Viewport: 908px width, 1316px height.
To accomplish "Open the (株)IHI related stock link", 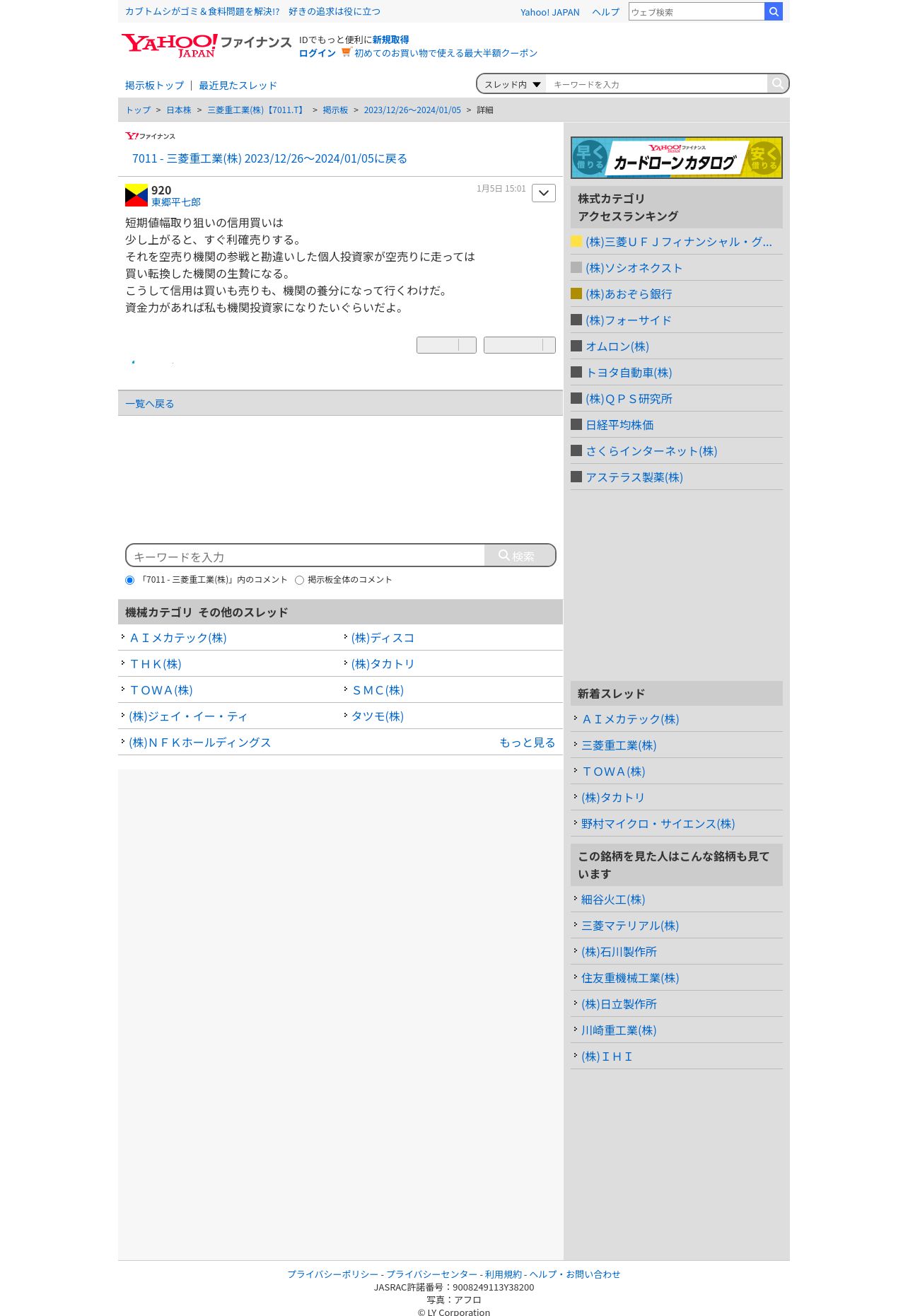I will [x=607, y=1056].
